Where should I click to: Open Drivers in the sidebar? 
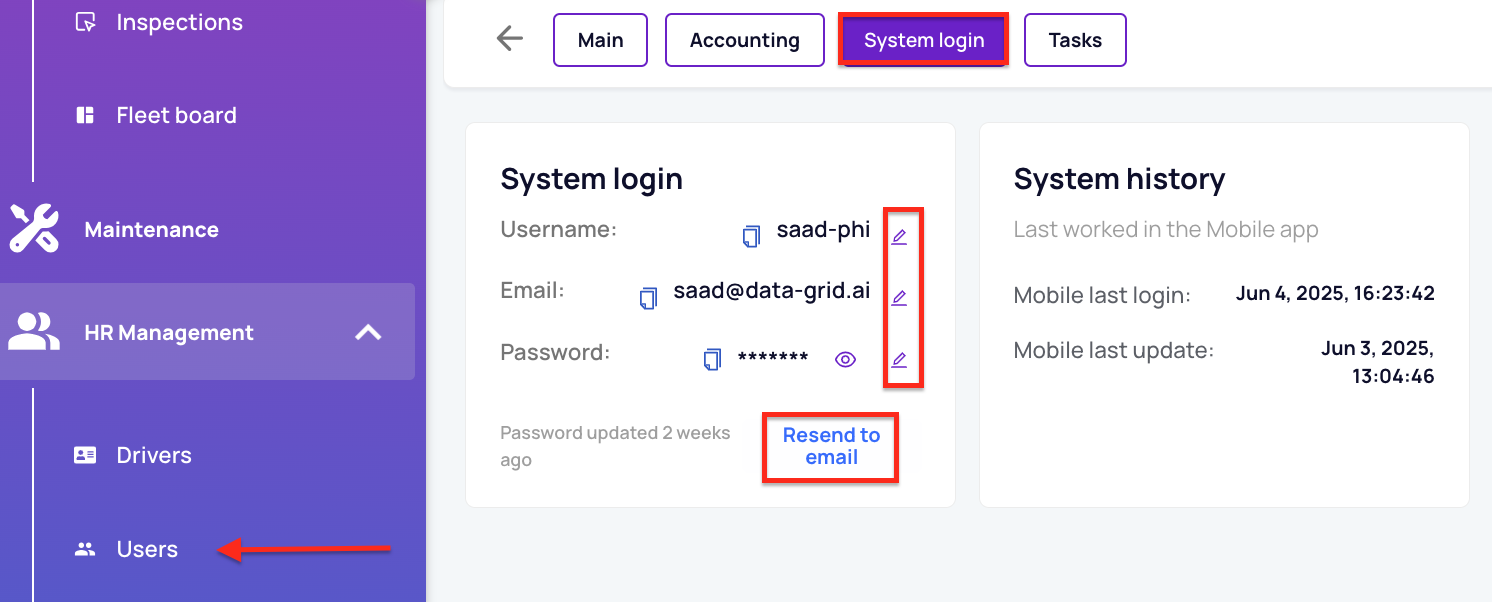coord(154,455)
